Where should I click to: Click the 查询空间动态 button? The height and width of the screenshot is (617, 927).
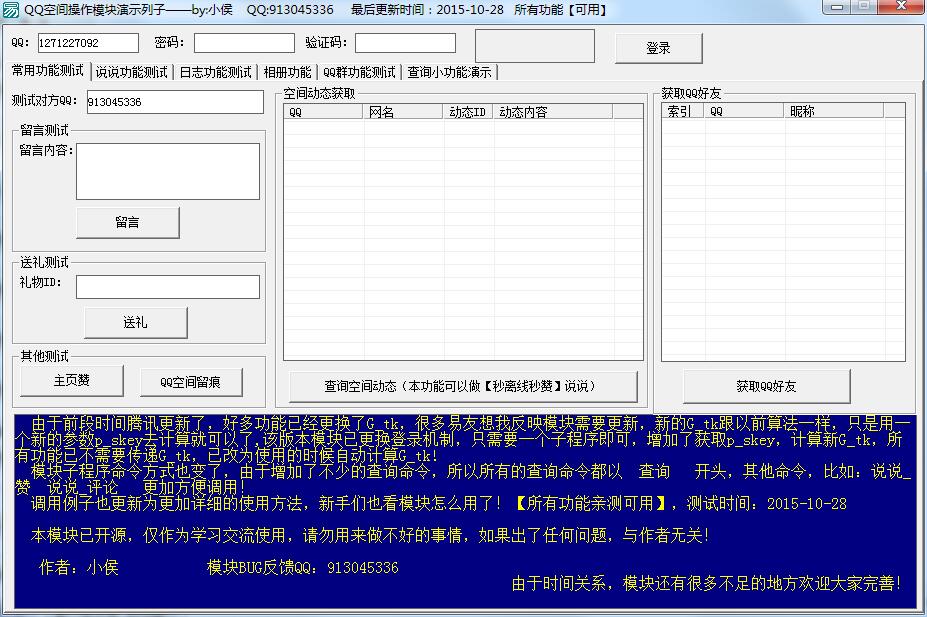(x=463, y=387)
